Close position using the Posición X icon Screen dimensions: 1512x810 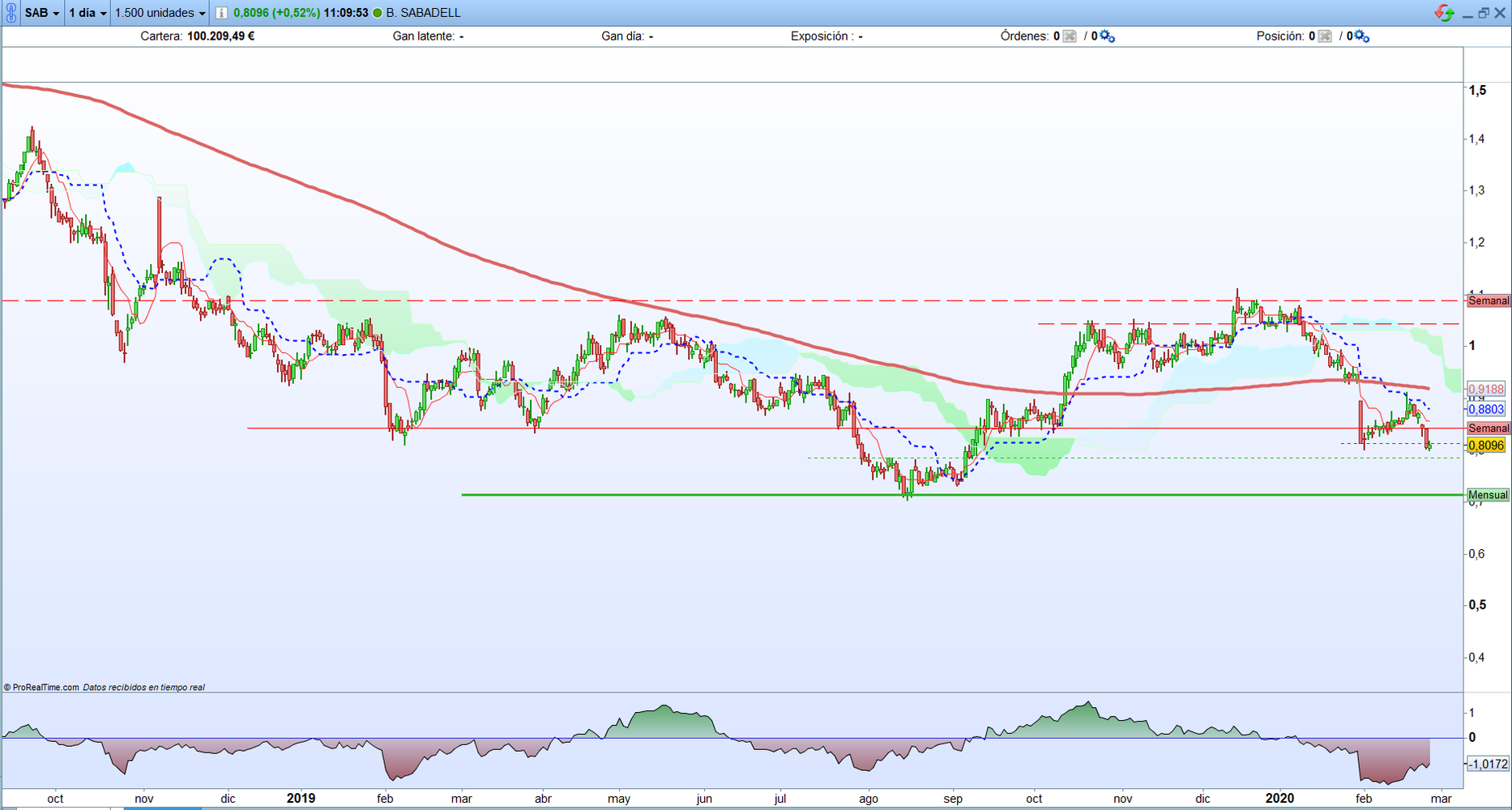(1325, 36)
